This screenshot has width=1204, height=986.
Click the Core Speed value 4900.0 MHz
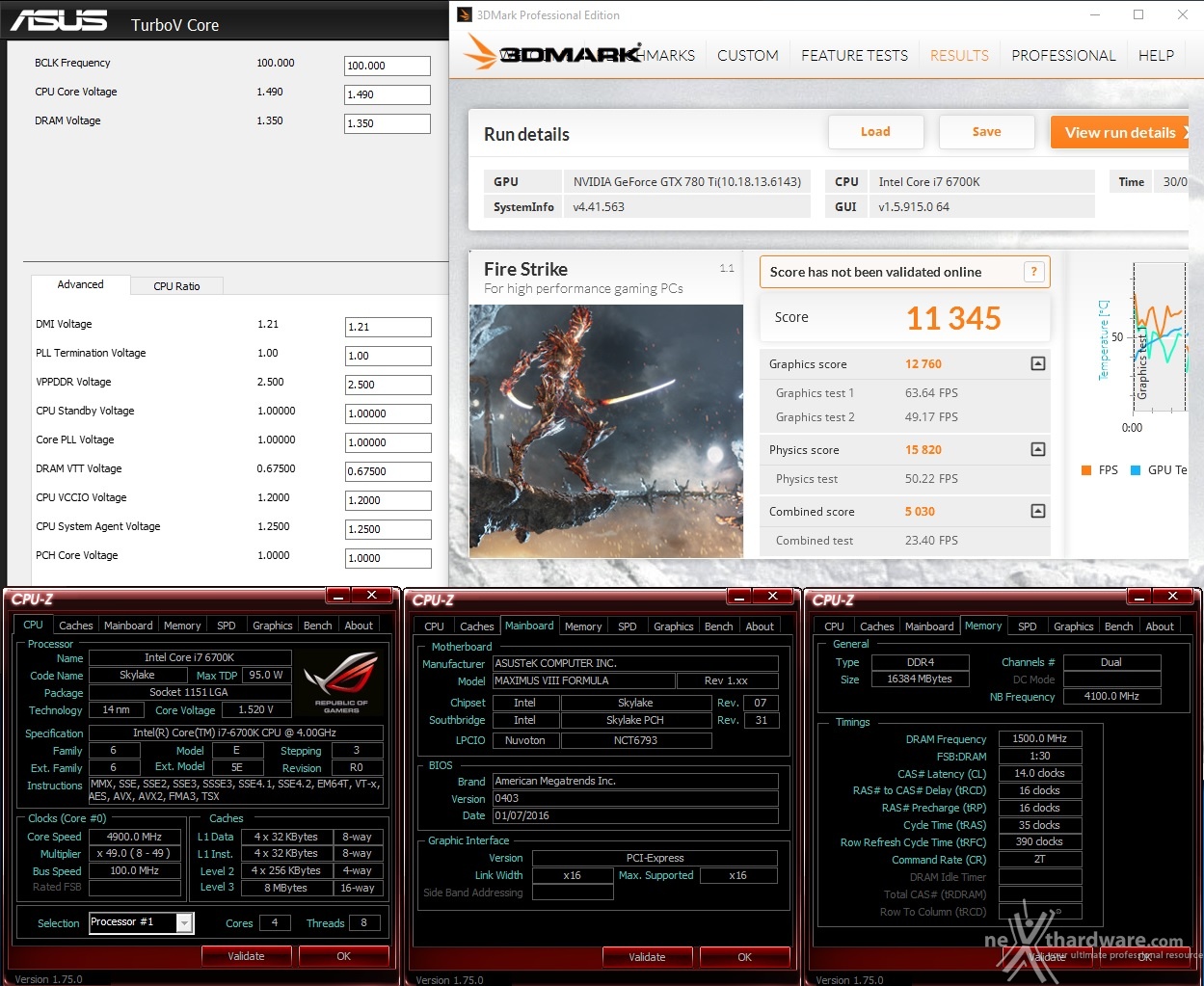click(134, 837)
